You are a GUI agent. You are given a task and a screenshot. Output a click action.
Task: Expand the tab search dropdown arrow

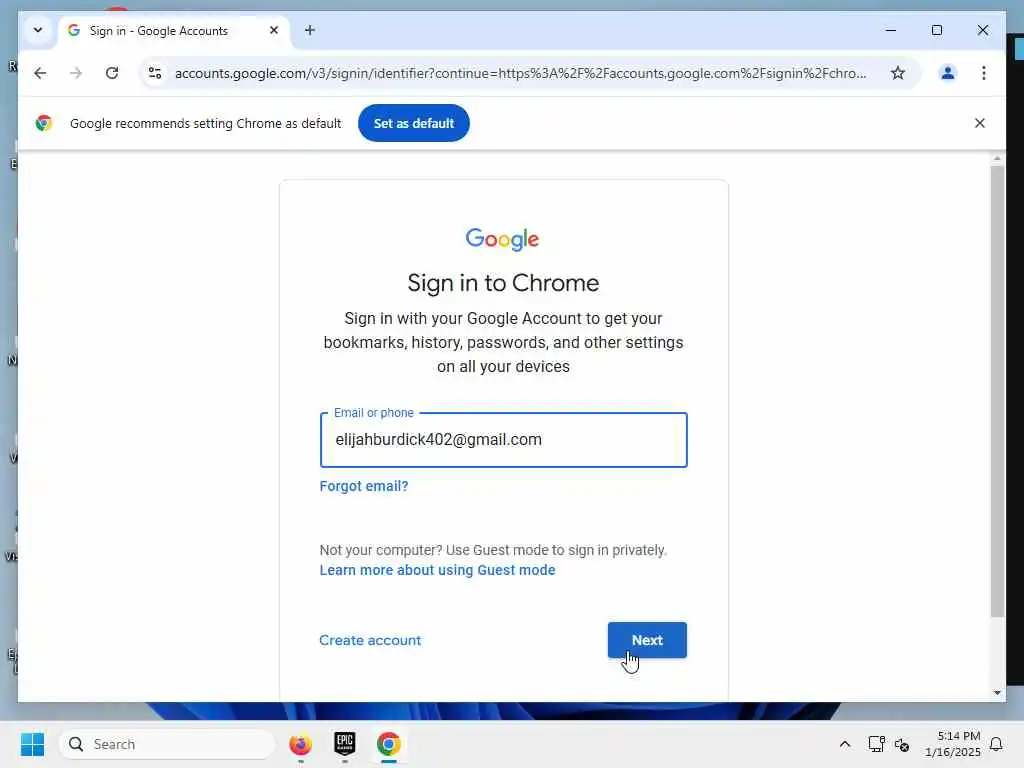[x=38, y=30]
